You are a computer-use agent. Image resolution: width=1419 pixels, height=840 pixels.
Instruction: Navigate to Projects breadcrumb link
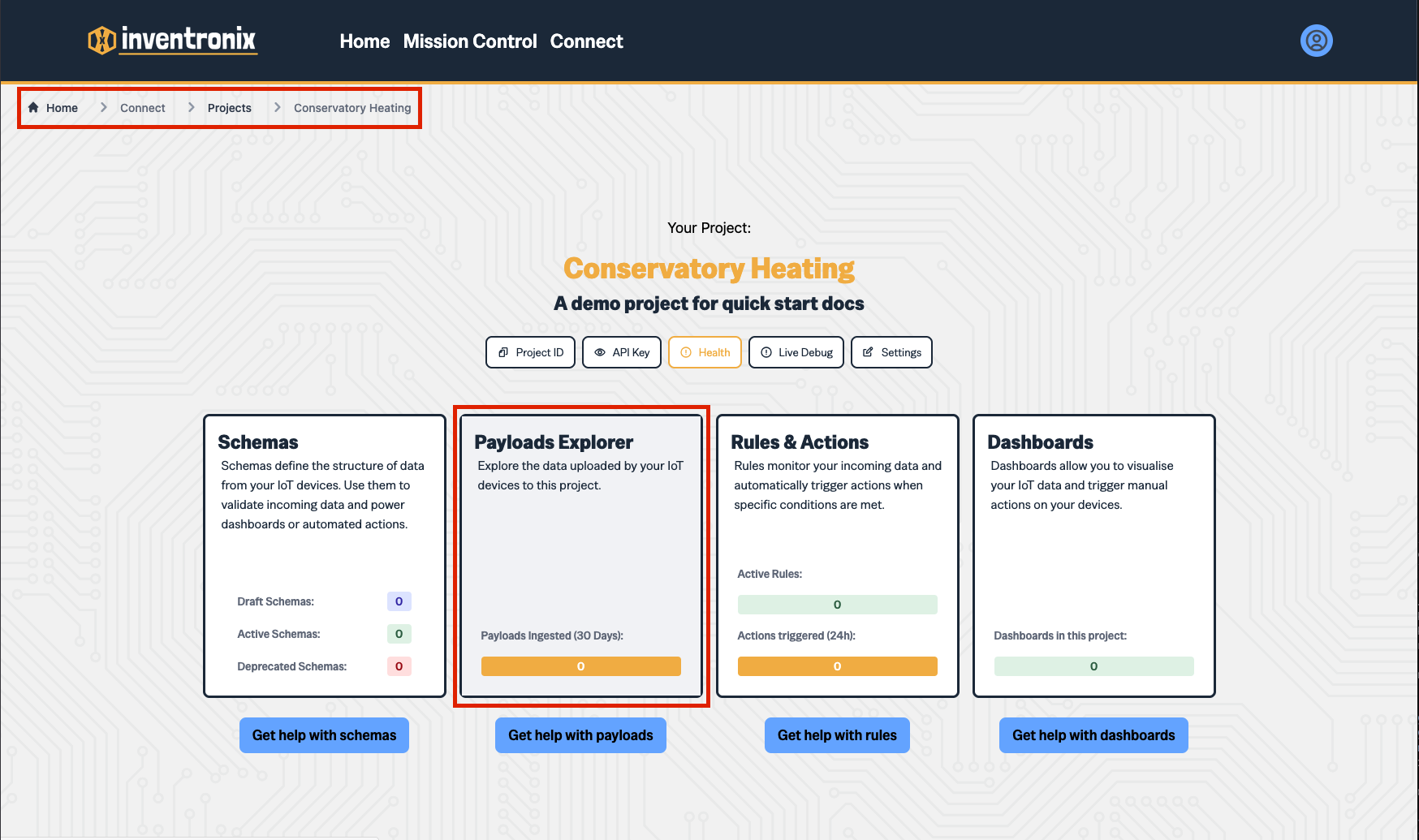coord(229,108)
